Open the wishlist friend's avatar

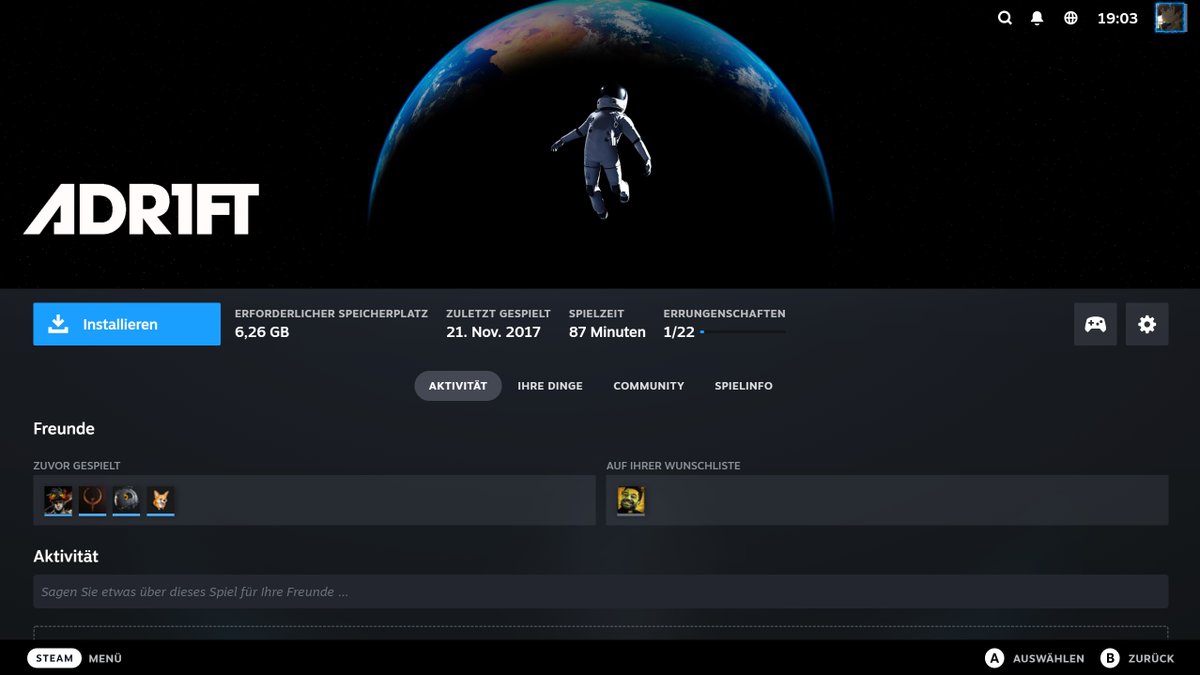click(631, 501)
